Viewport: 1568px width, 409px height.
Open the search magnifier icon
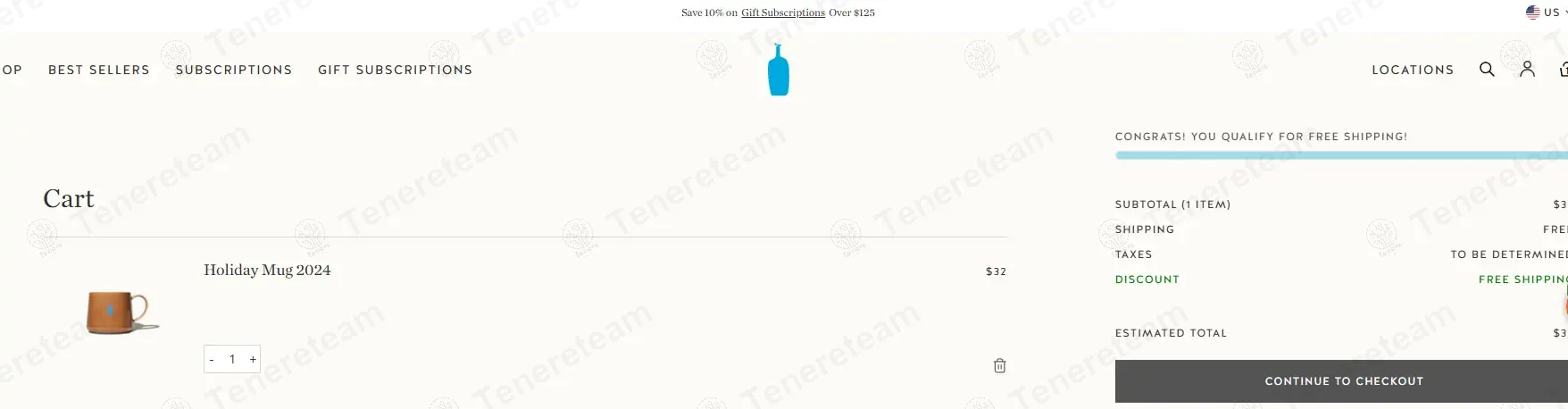1487,69
